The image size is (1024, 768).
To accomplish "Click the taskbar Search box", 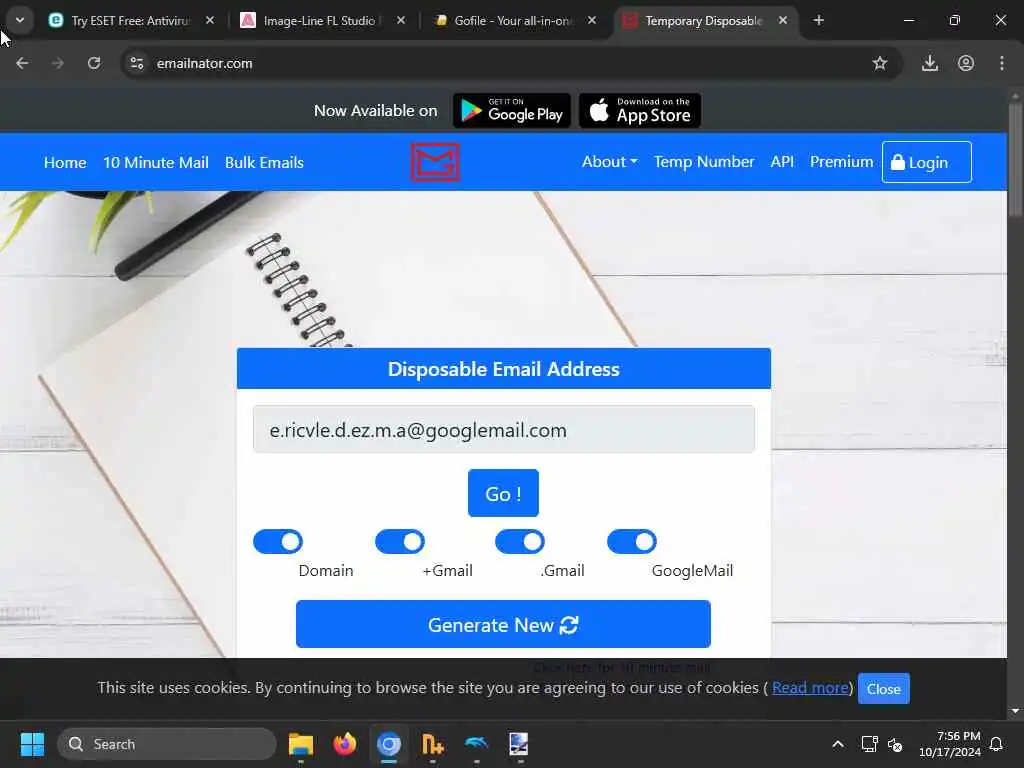I will click(x=167, y=744).
